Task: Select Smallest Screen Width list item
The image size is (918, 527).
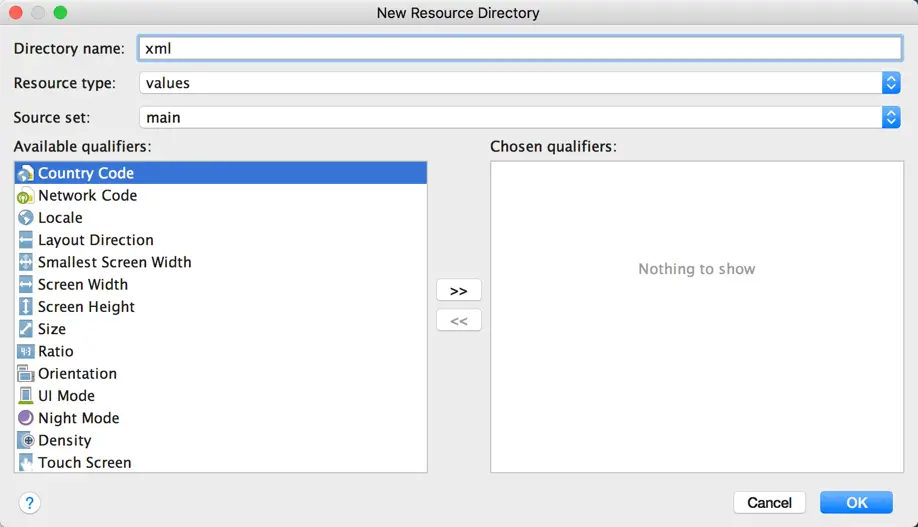Action: pyautogui.click(x=221, y=262)
